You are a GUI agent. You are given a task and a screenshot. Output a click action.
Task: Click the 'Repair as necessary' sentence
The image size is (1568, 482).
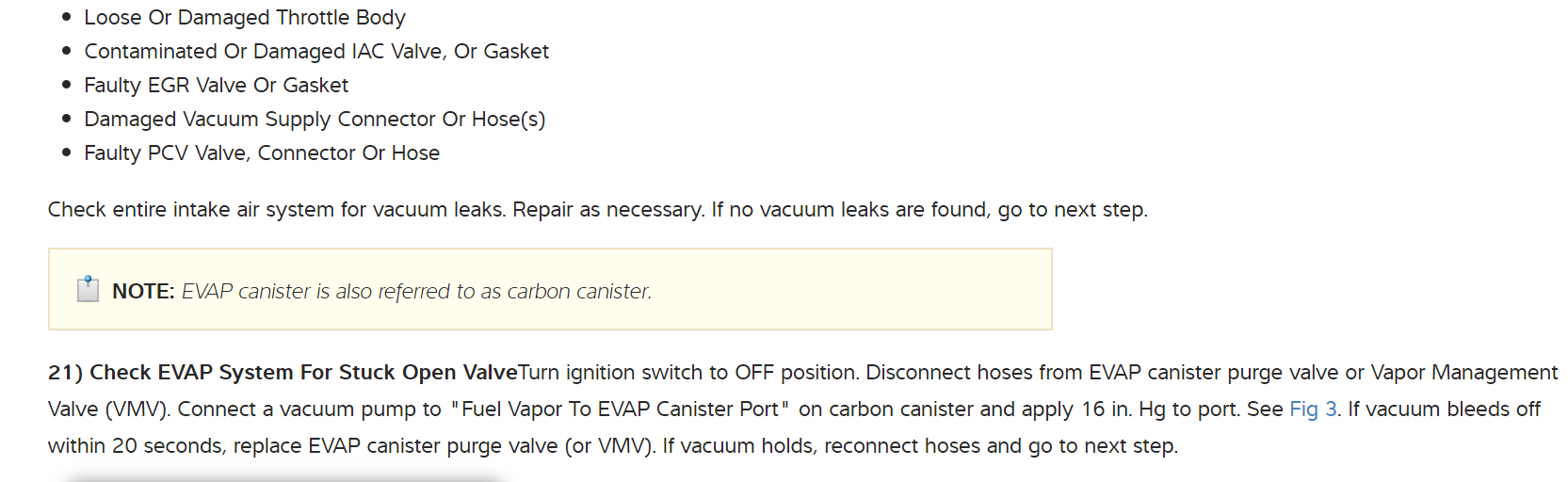point(608,210)
